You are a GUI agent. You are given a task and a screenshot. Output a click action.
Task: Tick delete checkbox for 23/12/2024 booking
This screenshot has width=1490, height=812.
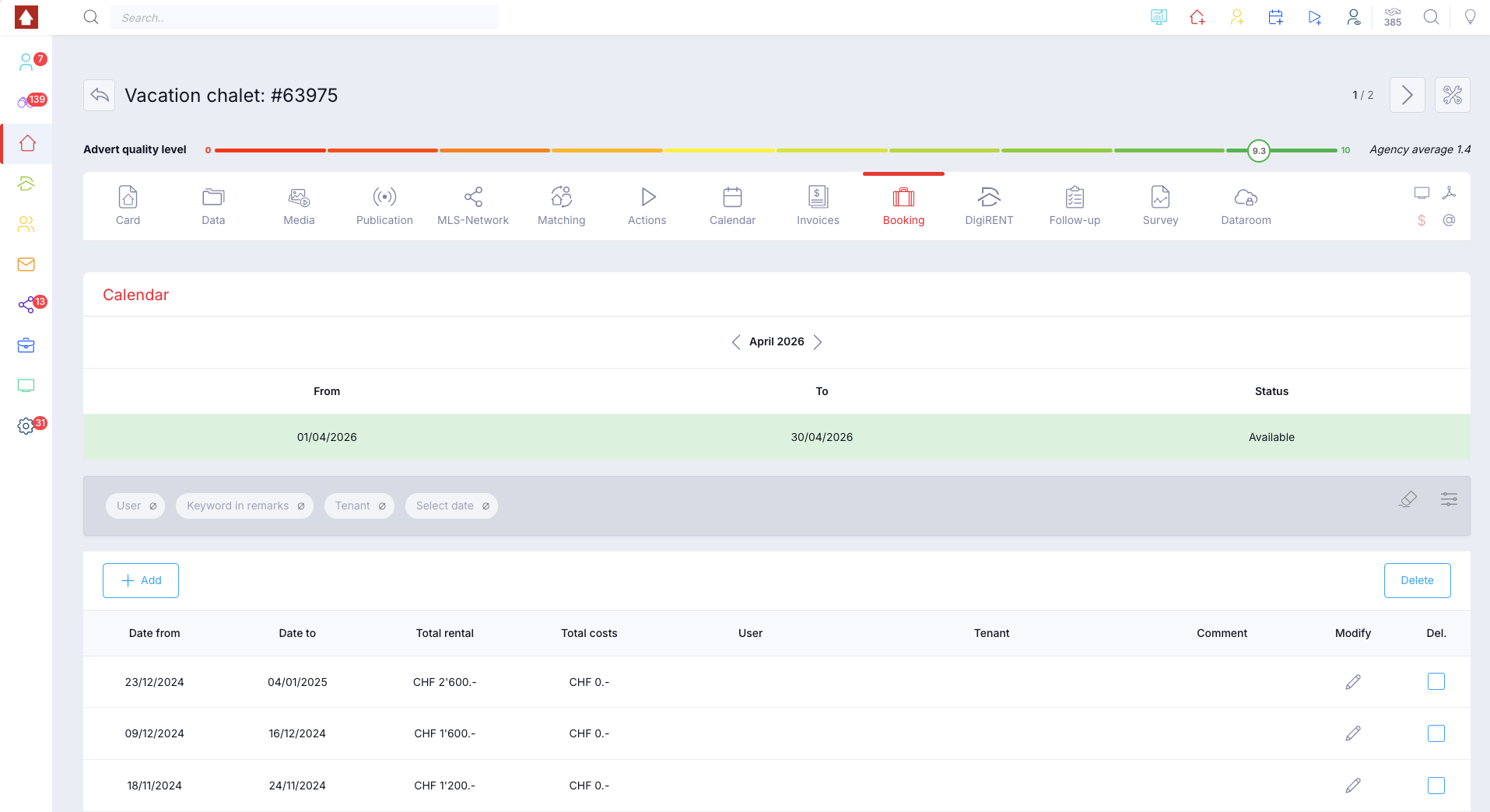point(1436,681)
